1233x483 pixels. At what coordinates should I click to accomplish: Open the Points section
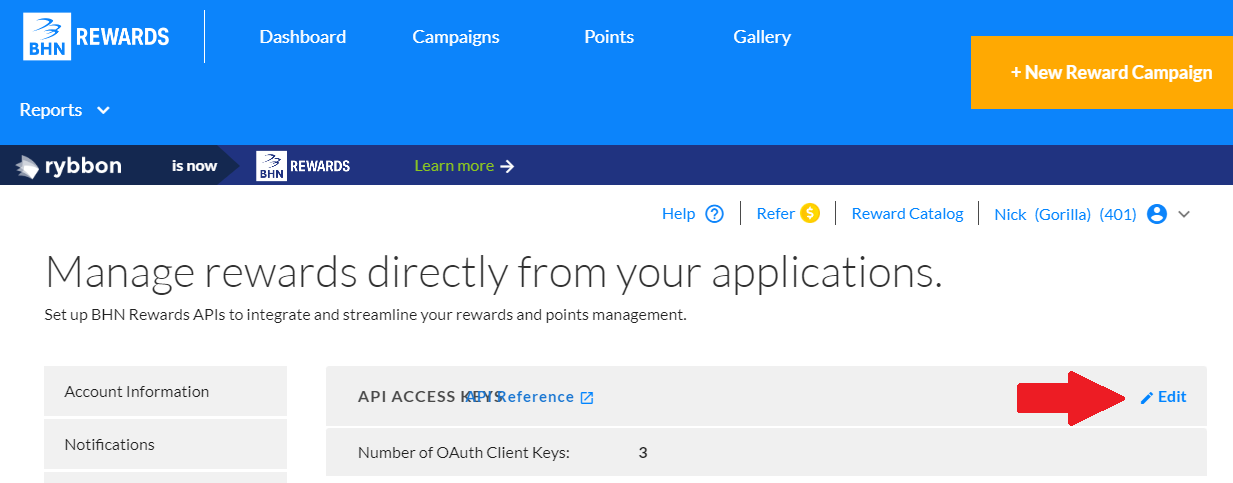[609, 37]
